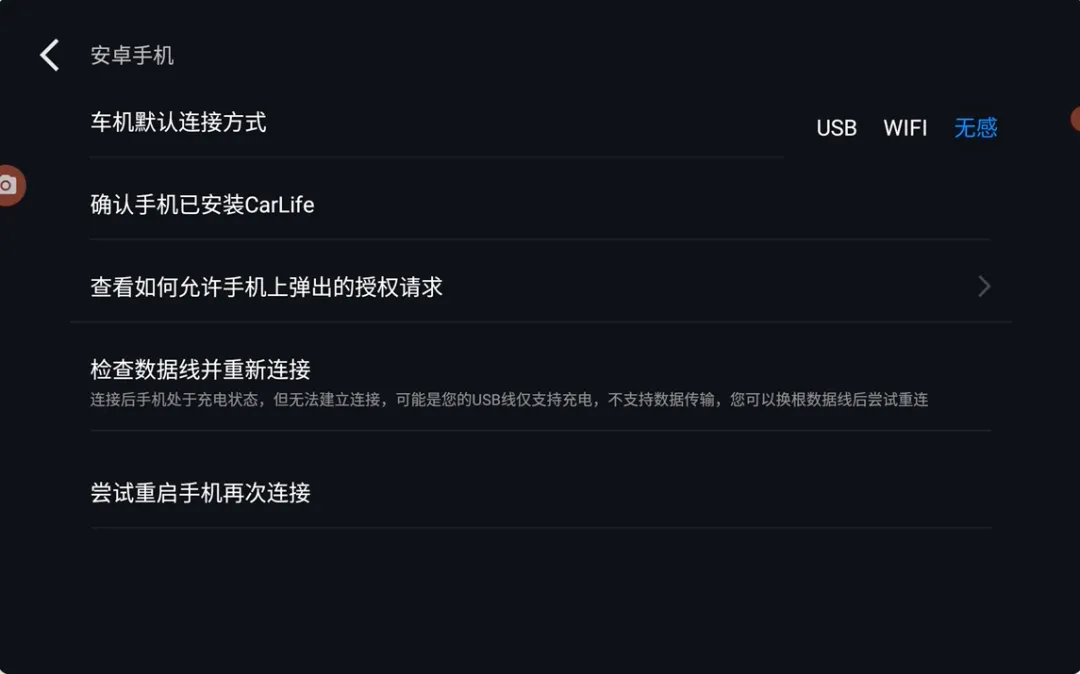Tap the floating camera screenshot icon
Viewport: 1080px width, 674px height.
[x=9, y=185]
